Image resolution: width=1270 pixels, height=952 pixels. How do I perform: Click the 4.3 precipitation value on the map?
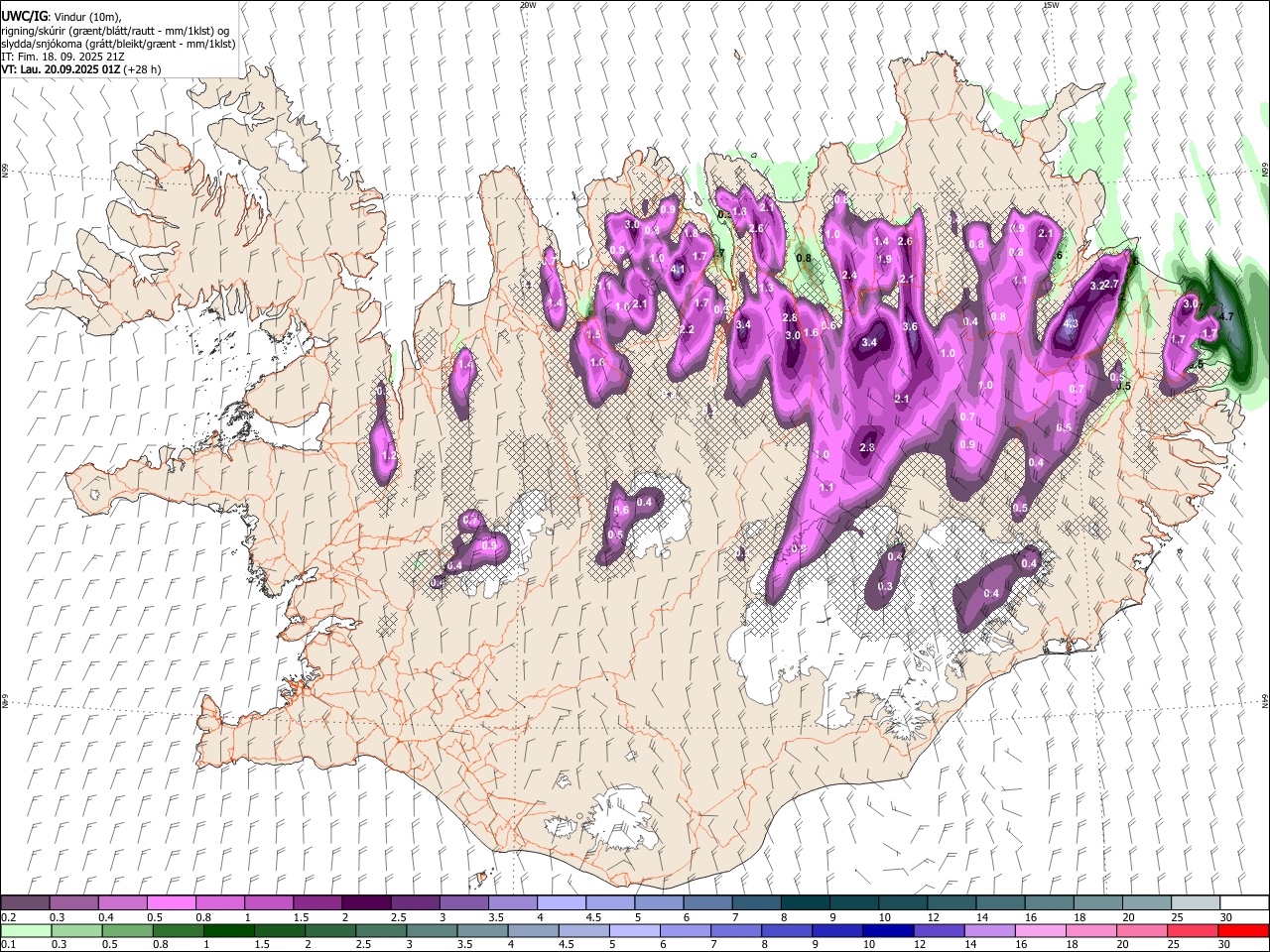1071,323
